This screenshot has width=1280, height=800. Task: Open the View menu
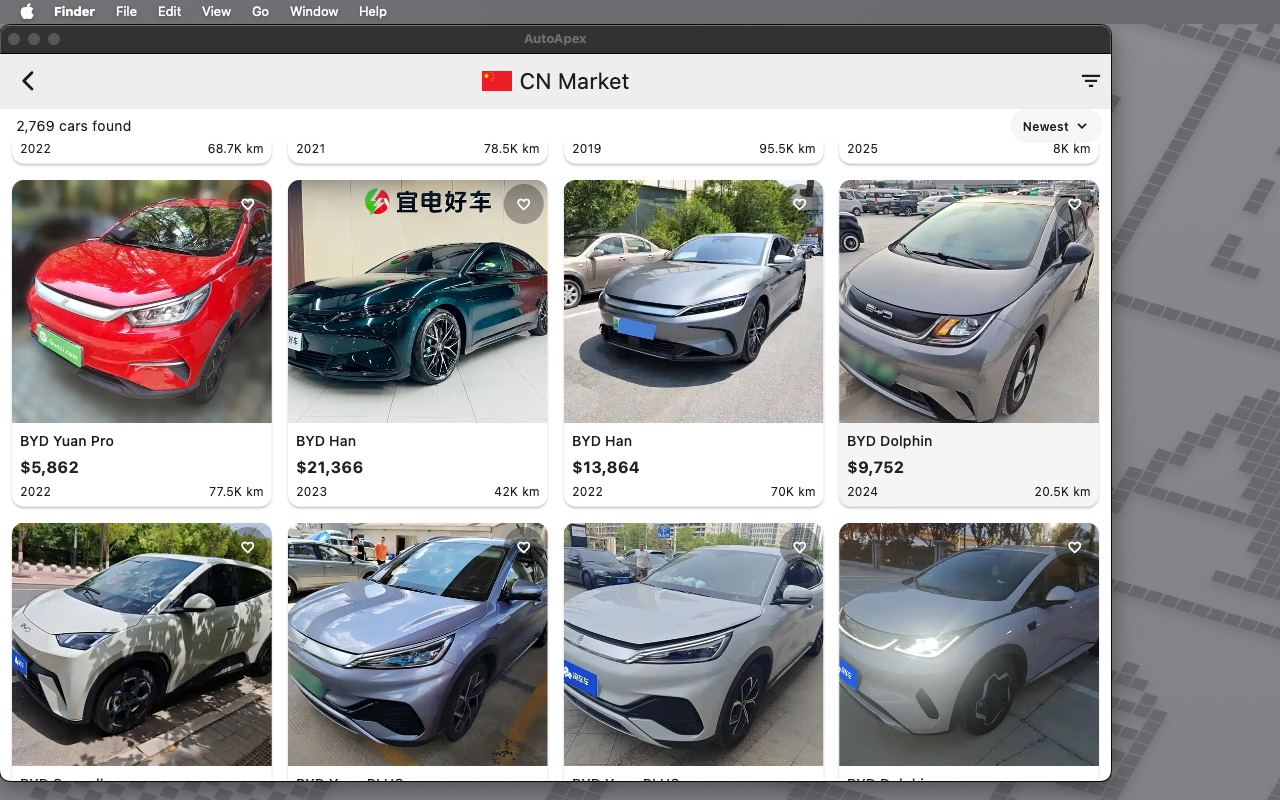(216, 11)
